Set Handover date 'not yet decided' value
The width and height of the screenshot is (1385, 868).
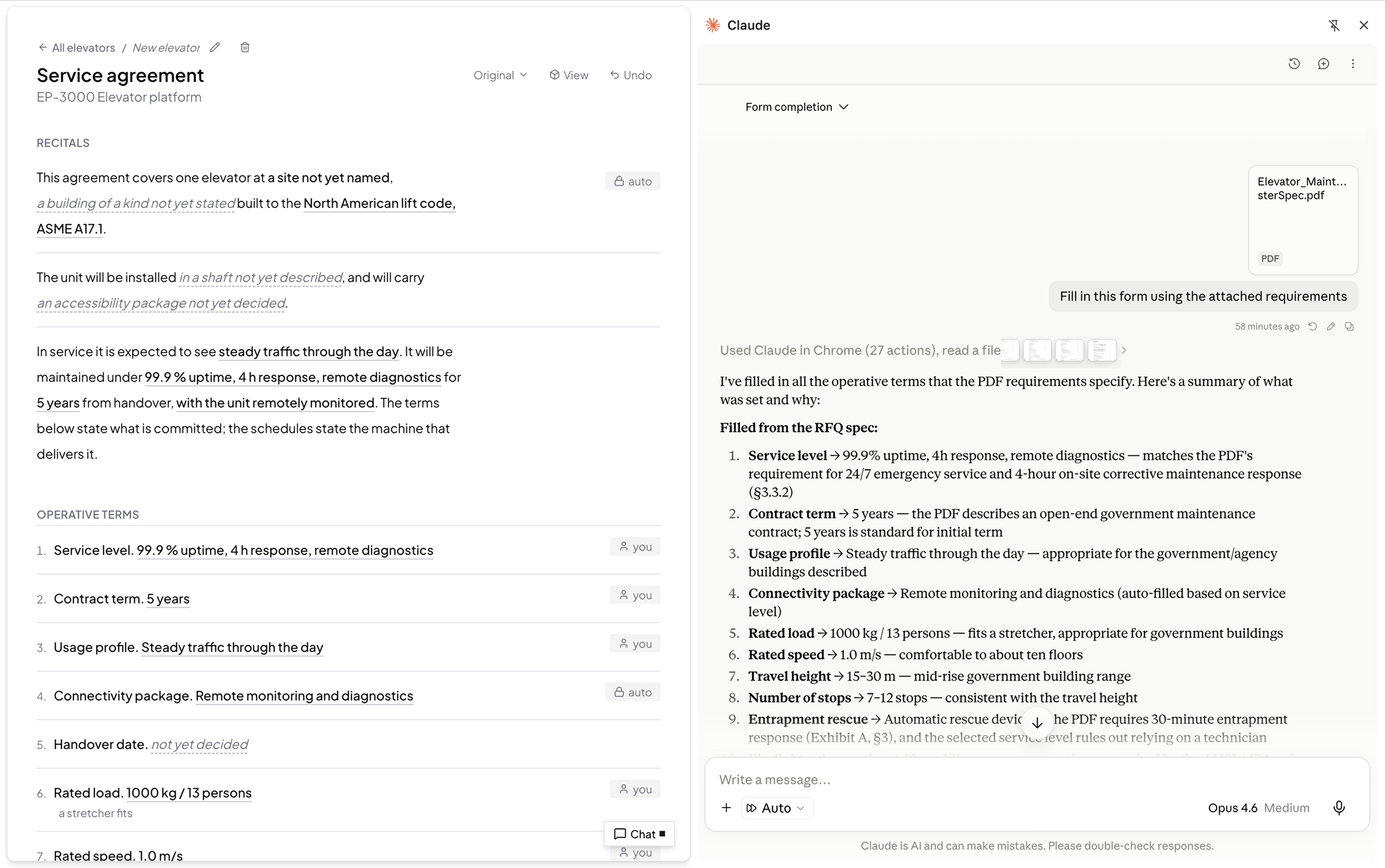point(199,744)
